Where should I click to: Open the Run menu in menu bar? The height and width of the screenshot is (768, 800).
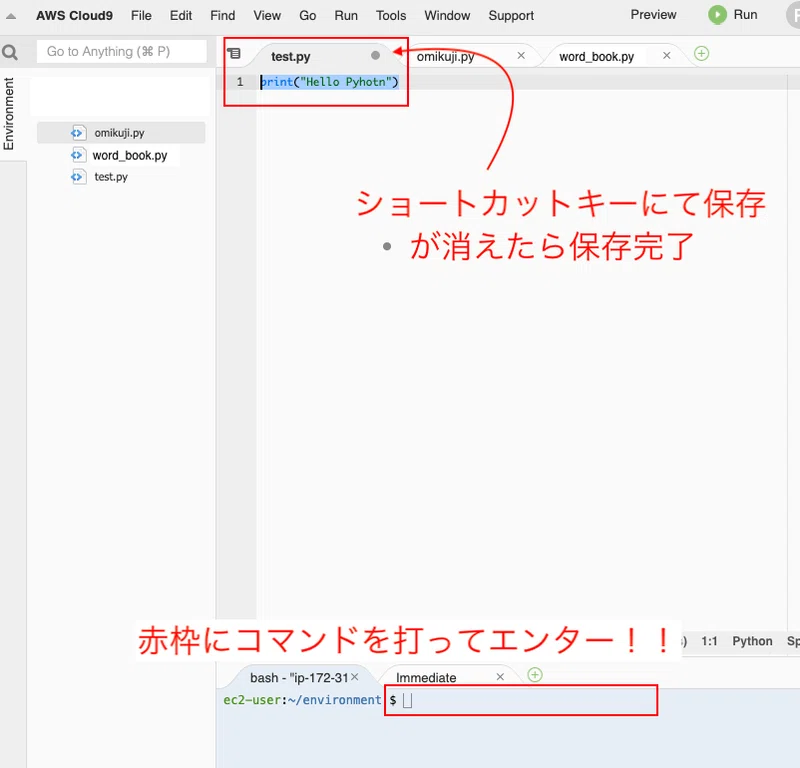[346, 16]
